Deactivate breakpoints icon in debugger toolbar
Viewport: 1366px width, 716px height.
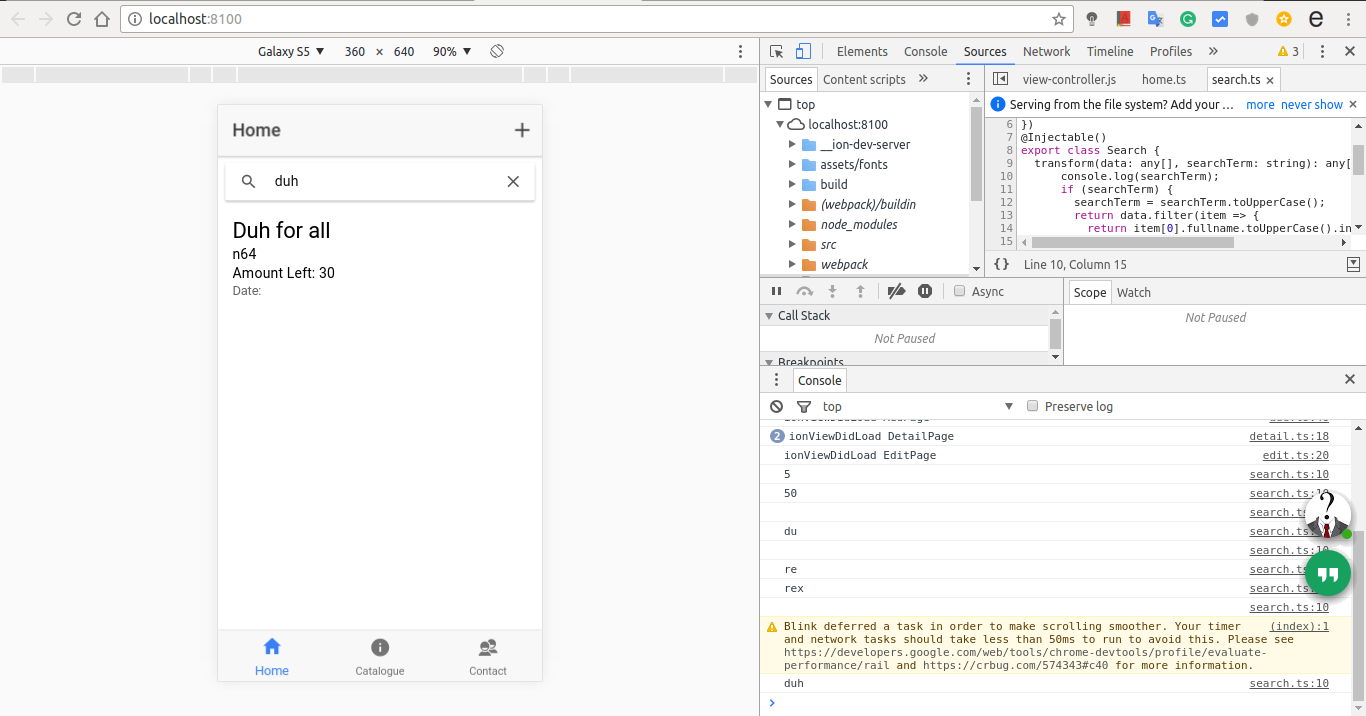tap(896, 291)
